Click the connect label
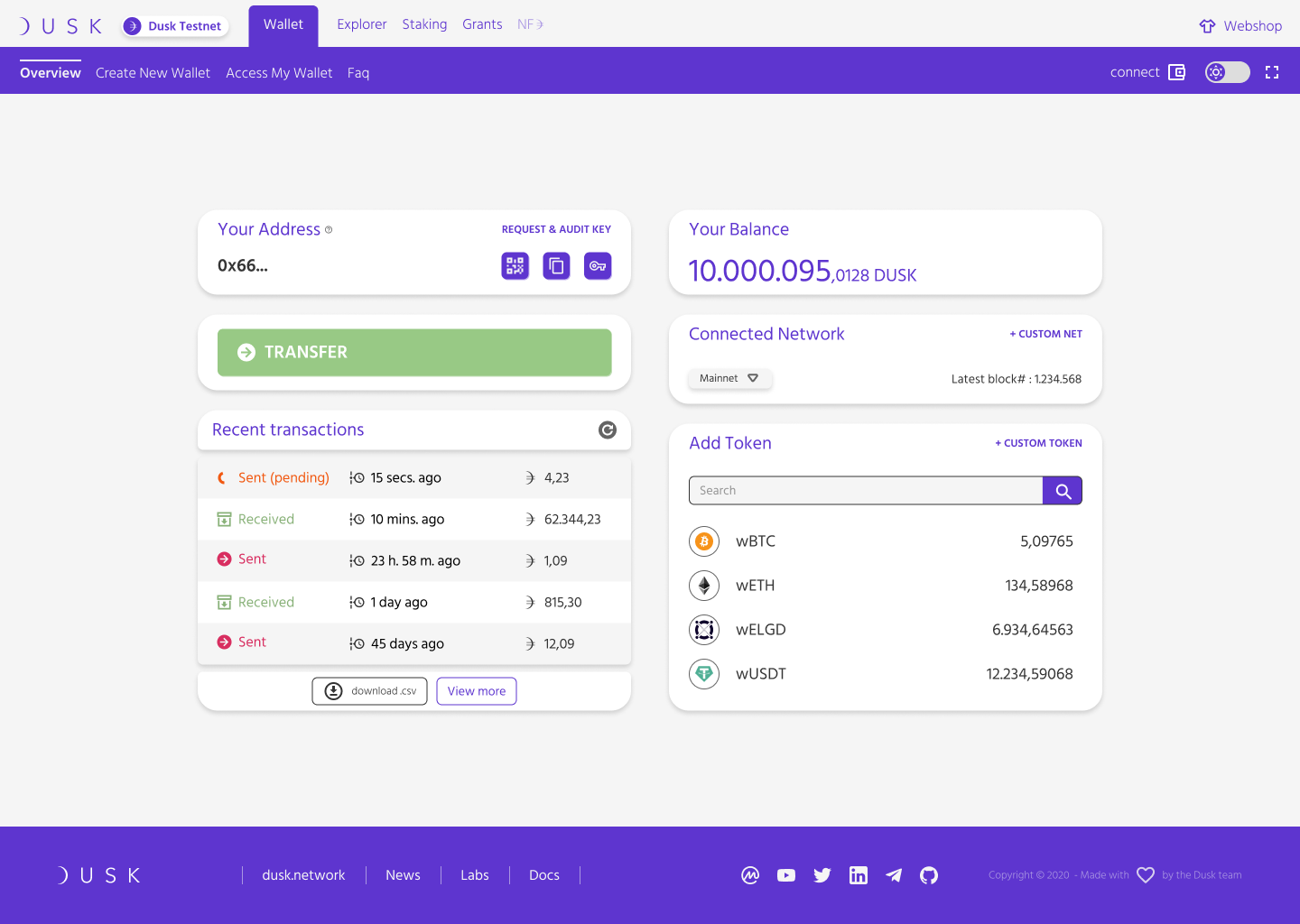 tap(1135, 72)
